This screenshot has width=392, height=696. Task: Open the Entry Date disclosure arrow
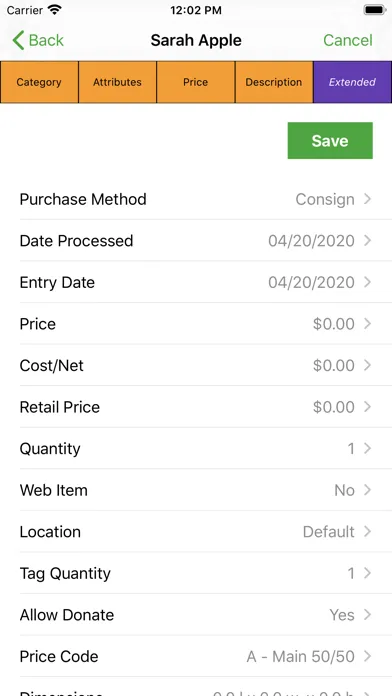(x=367, y=282)
